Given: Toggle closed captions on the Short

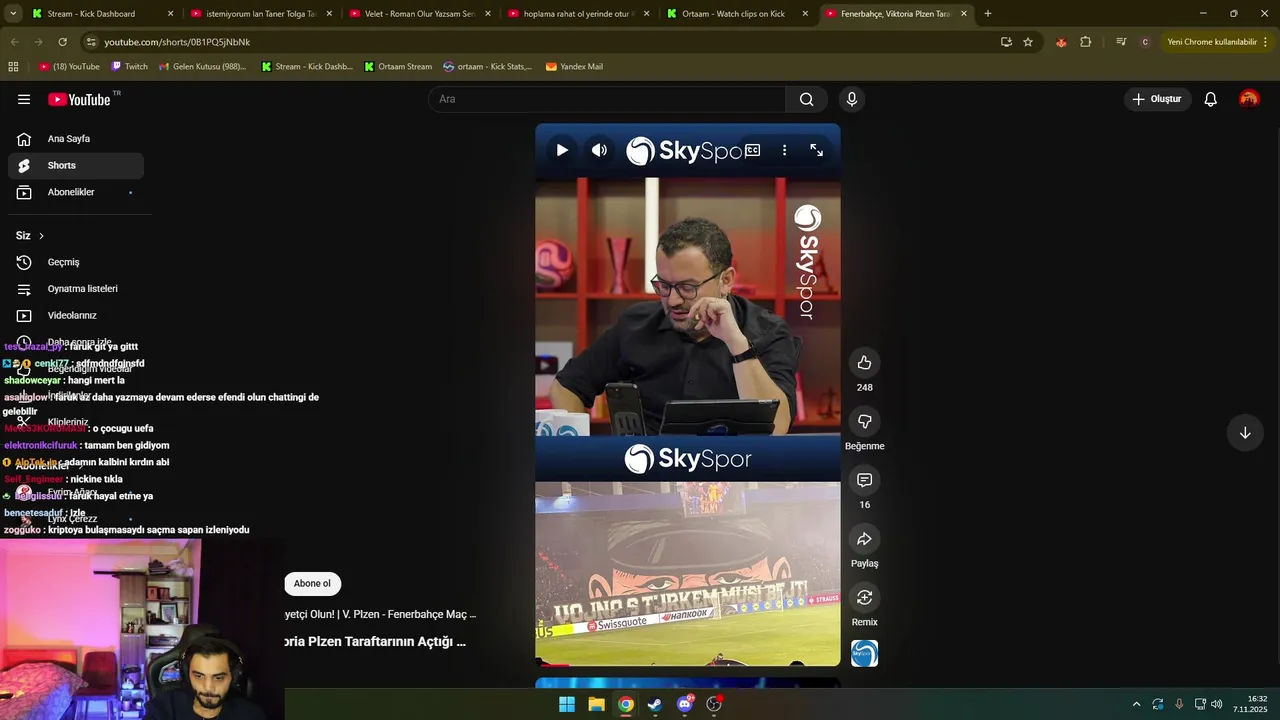Looking at the screenshot, I should (x=752, y=150).
